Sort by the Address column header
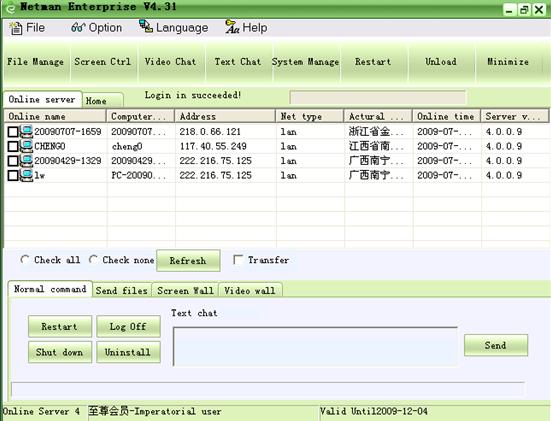551x421 pixels. [x=225, y=116]
